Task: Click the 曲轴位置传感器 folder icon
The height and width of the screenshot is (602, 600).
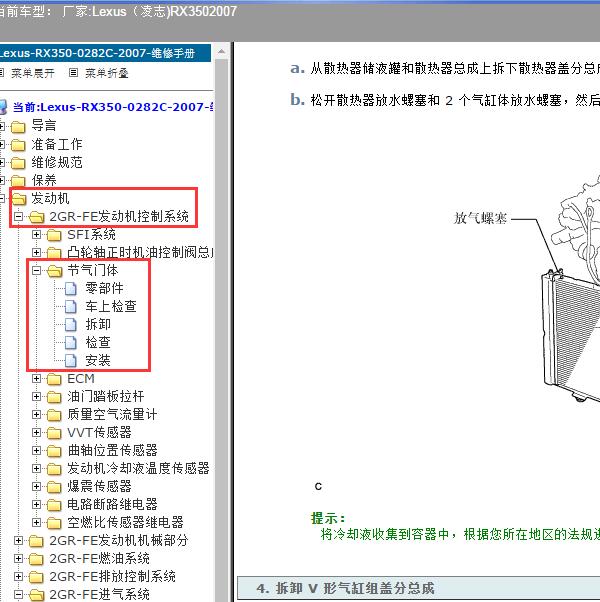Action: [54, 451]
